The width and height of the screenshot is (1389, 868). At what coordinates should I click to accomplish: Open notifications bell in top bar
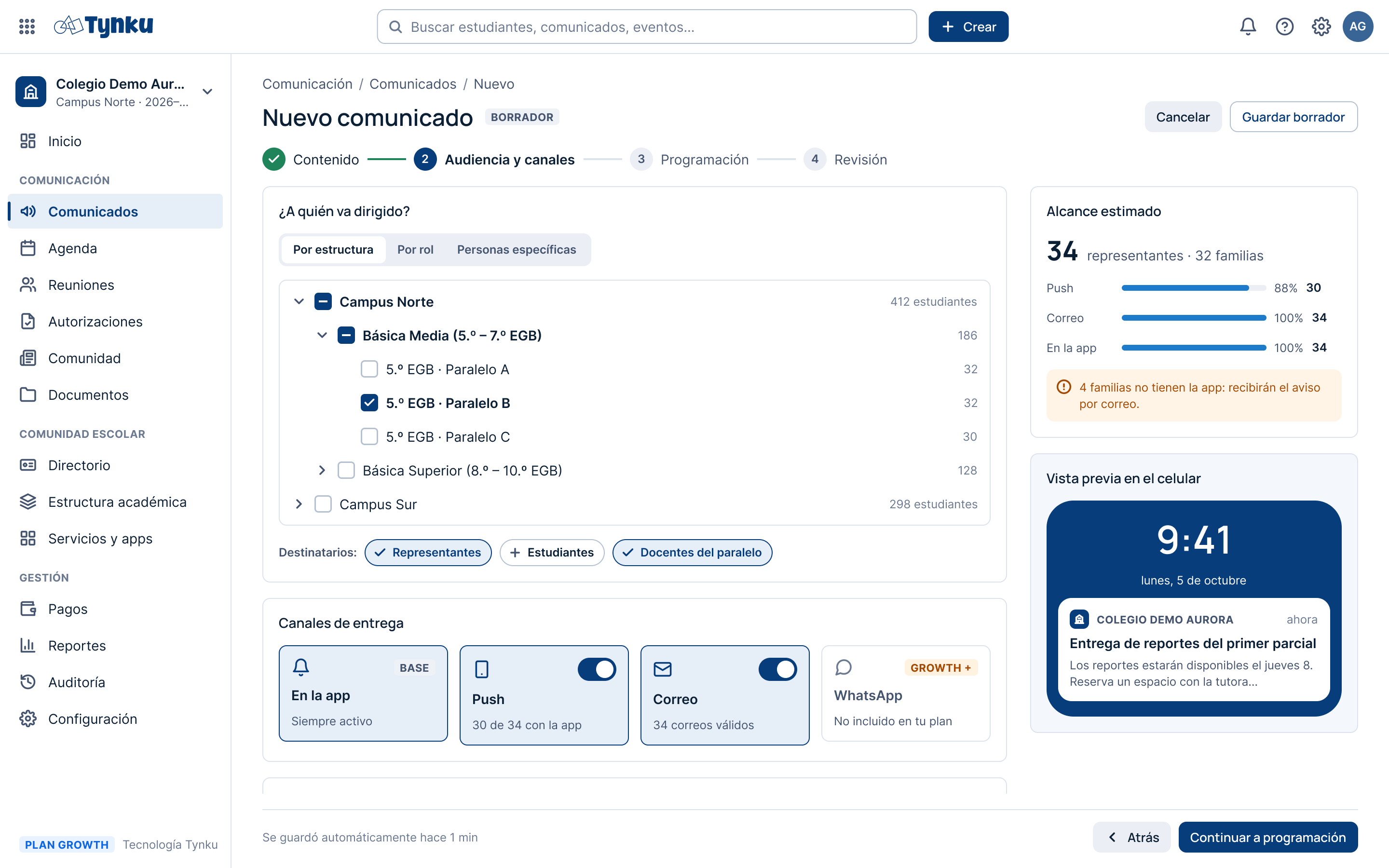coord(1248,27)
